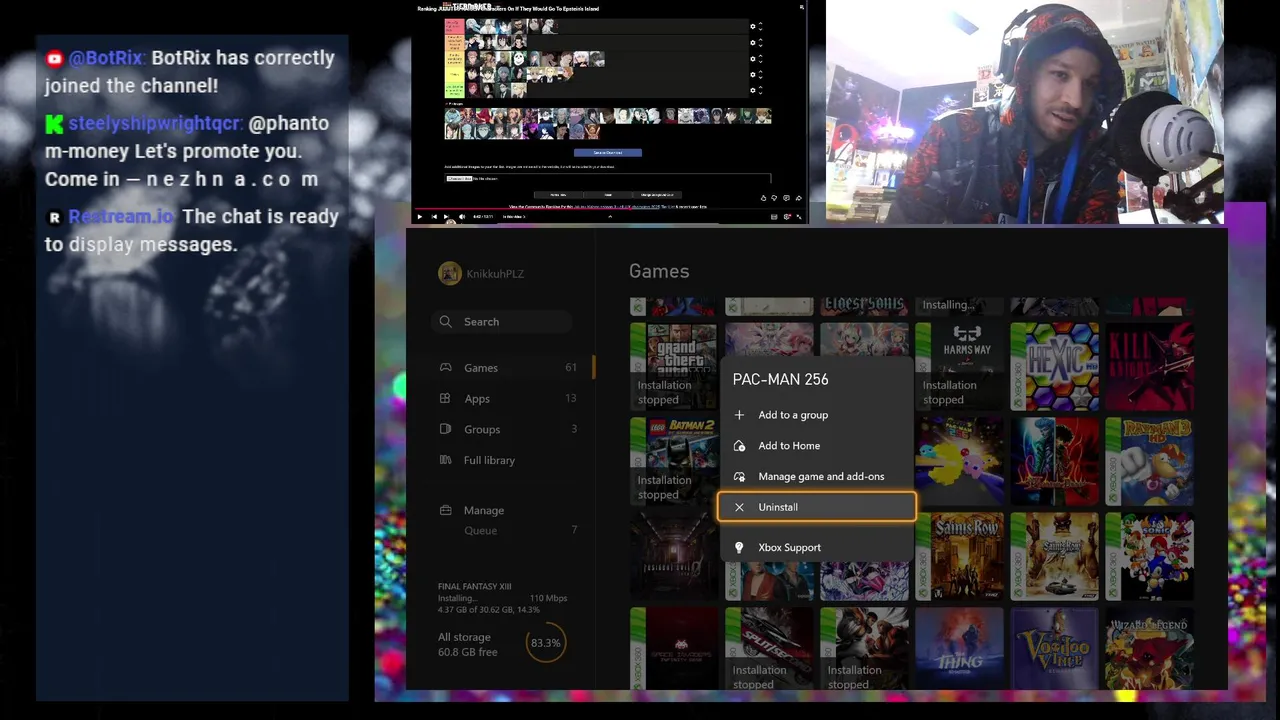1280x720 pixels.
Task: Choose Add to a group
Action: coord(816,415)
